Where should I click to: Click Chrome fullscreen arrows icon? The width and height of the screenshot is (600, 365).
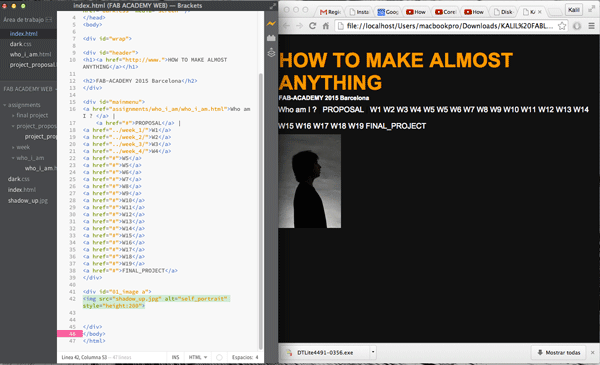592,9
